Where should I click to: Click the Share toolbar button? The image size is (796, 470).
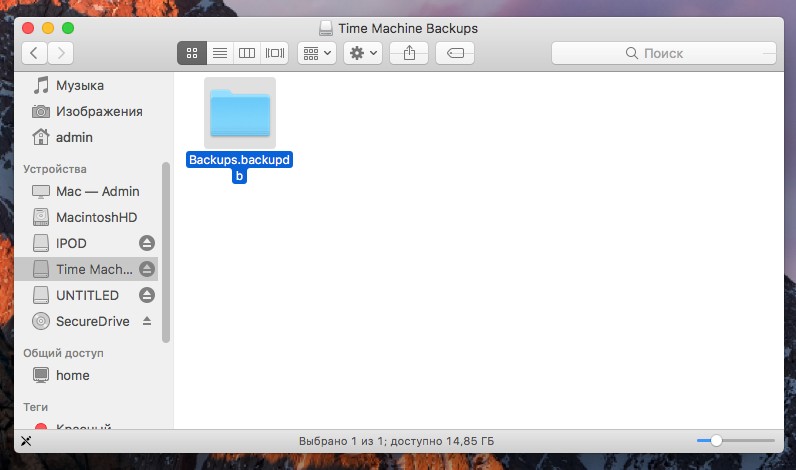click(x=409, y=53)
